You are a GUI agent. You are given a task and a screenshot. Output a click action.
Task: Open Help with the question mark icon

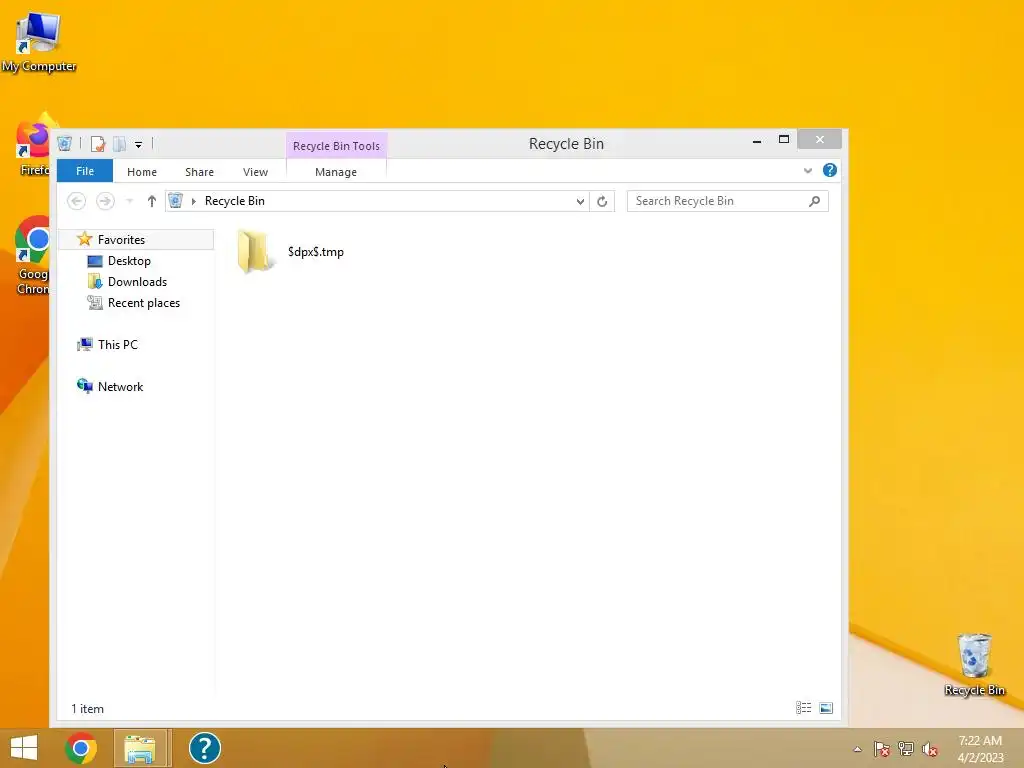tap(830, 170)
